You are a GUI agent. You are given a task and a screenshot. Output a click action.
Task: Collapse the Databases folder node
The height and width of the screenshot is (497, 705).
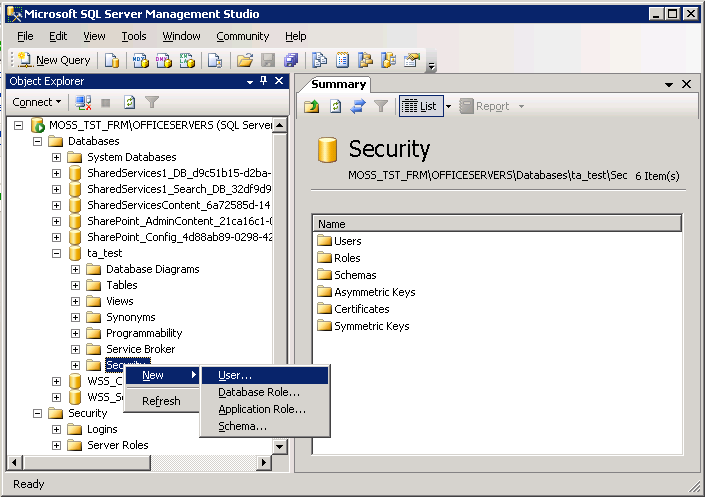pos(38,141)
